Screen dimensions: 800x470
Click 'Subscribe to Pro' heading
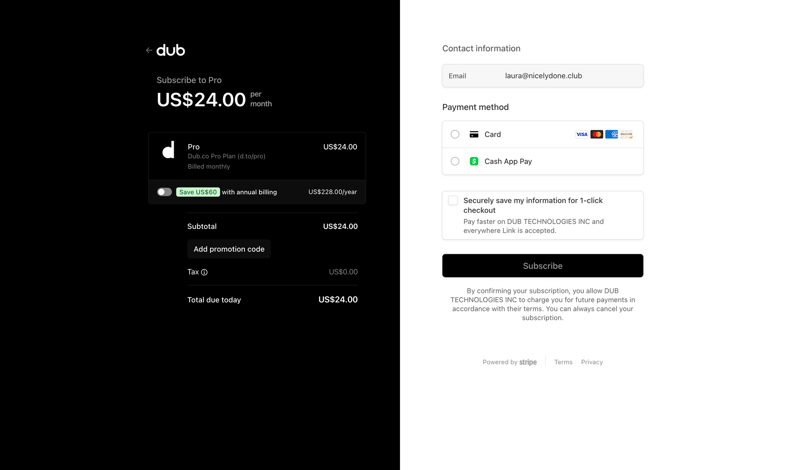(x=189, y=80)
